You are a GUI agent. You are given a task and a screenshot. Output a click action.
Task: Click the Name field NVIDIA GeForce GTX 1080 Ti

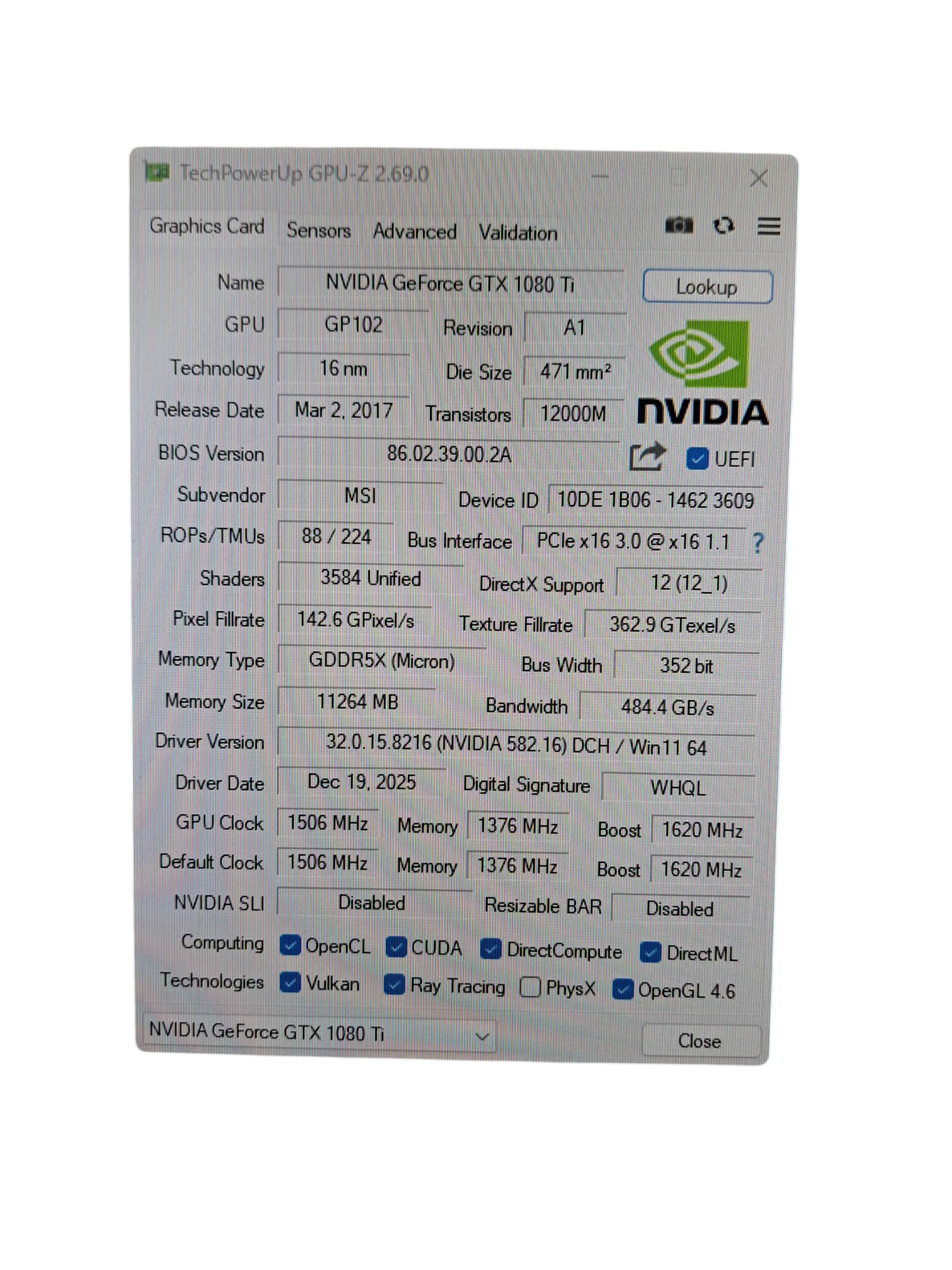coord(451,283)
